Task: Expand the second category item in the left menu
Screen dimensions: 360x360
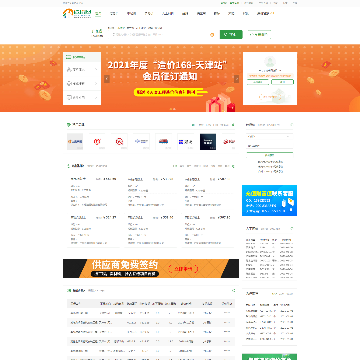Action: click(x=82, y=83)
